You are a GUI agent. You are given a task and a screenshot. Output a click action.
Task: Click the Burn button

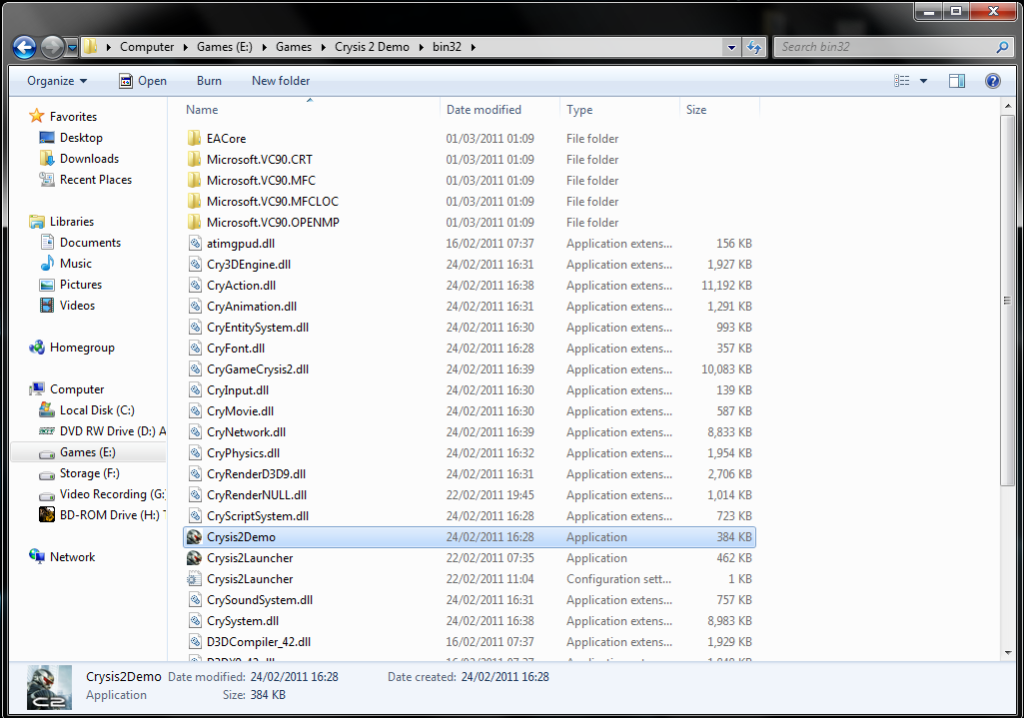[208, 80]
